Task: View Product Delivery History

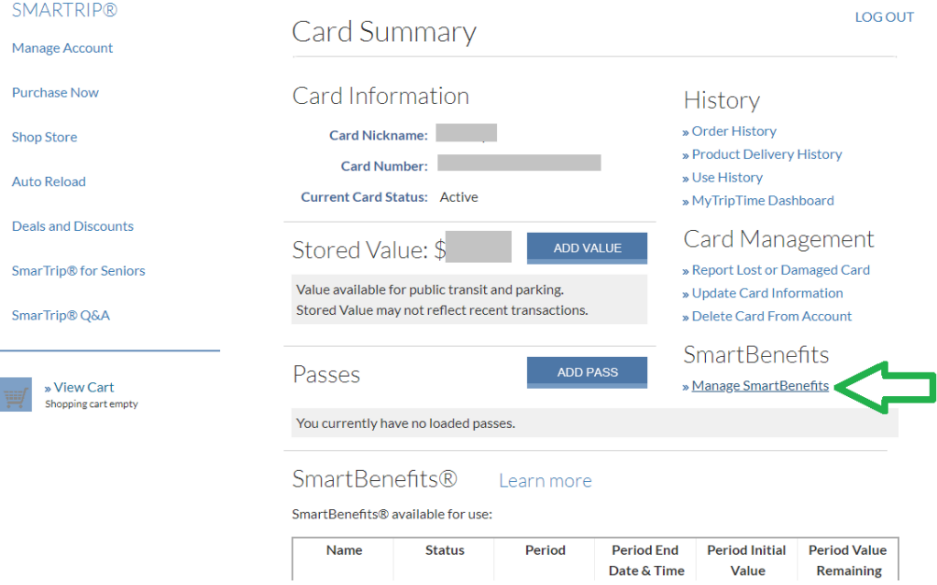Action: [x=766, y=154]
